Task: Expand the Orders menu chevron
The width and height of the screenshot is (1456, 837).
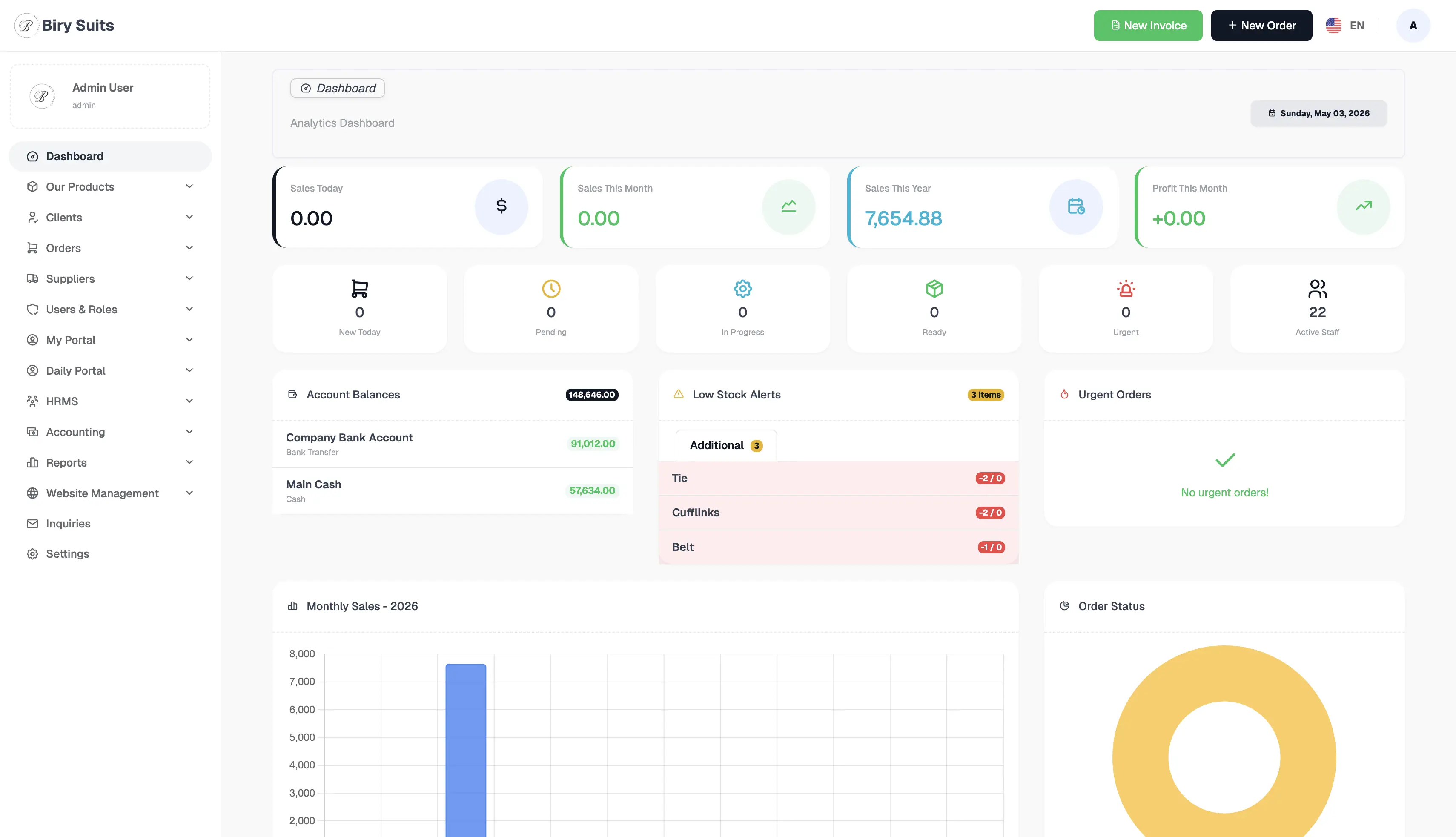Action: pos(189,248)
